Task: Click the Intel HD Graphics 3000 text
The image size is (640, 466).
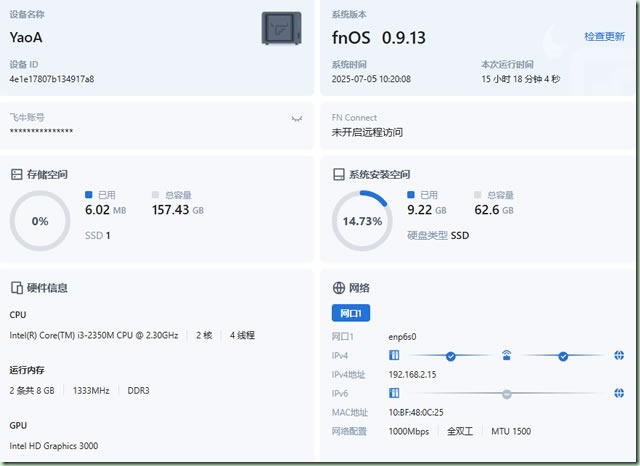Action: [x=53, y=446]
